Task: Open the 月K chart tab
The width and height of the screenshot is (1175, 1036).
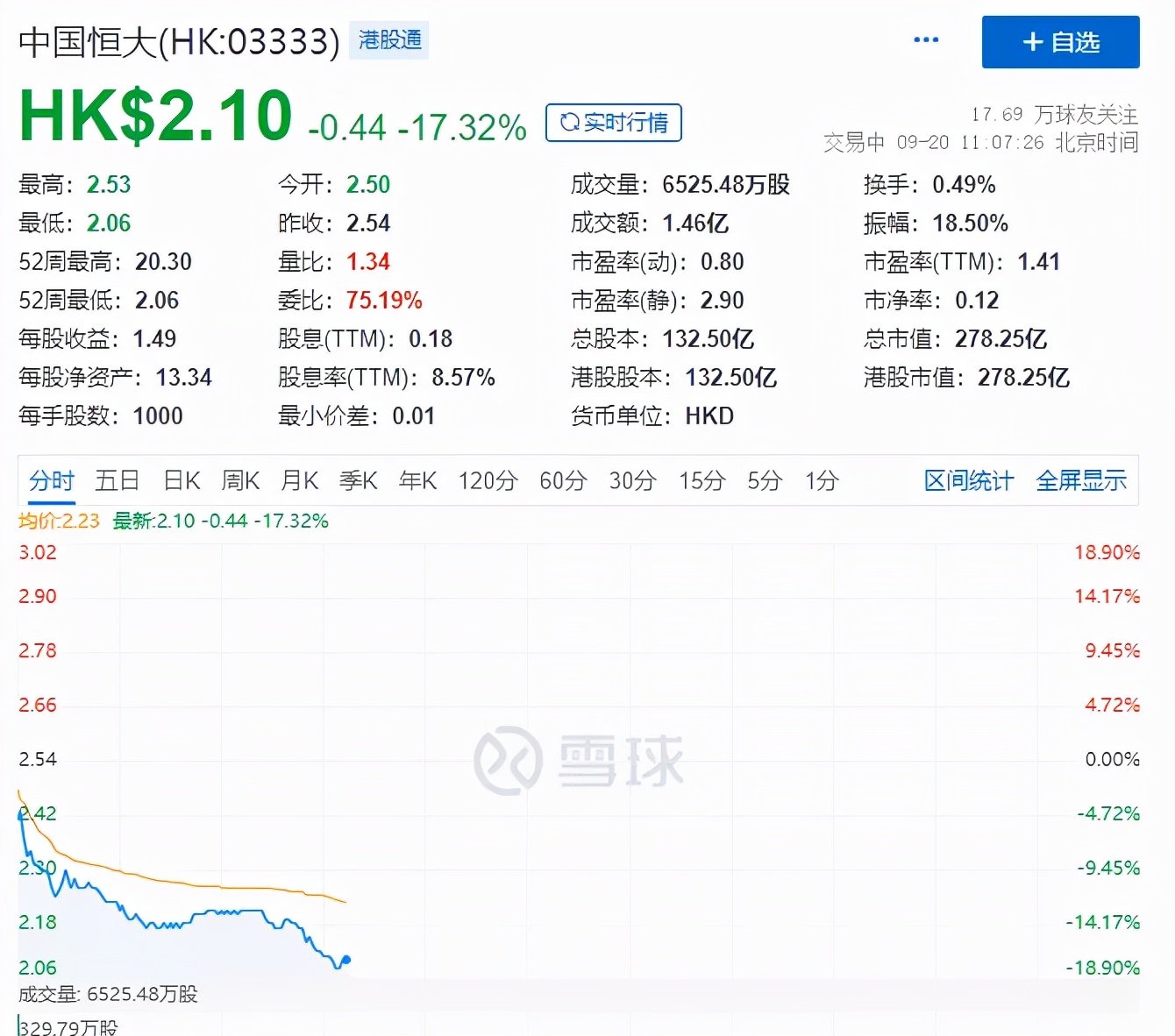Action: pyautogui.click(x=299, y=480)
